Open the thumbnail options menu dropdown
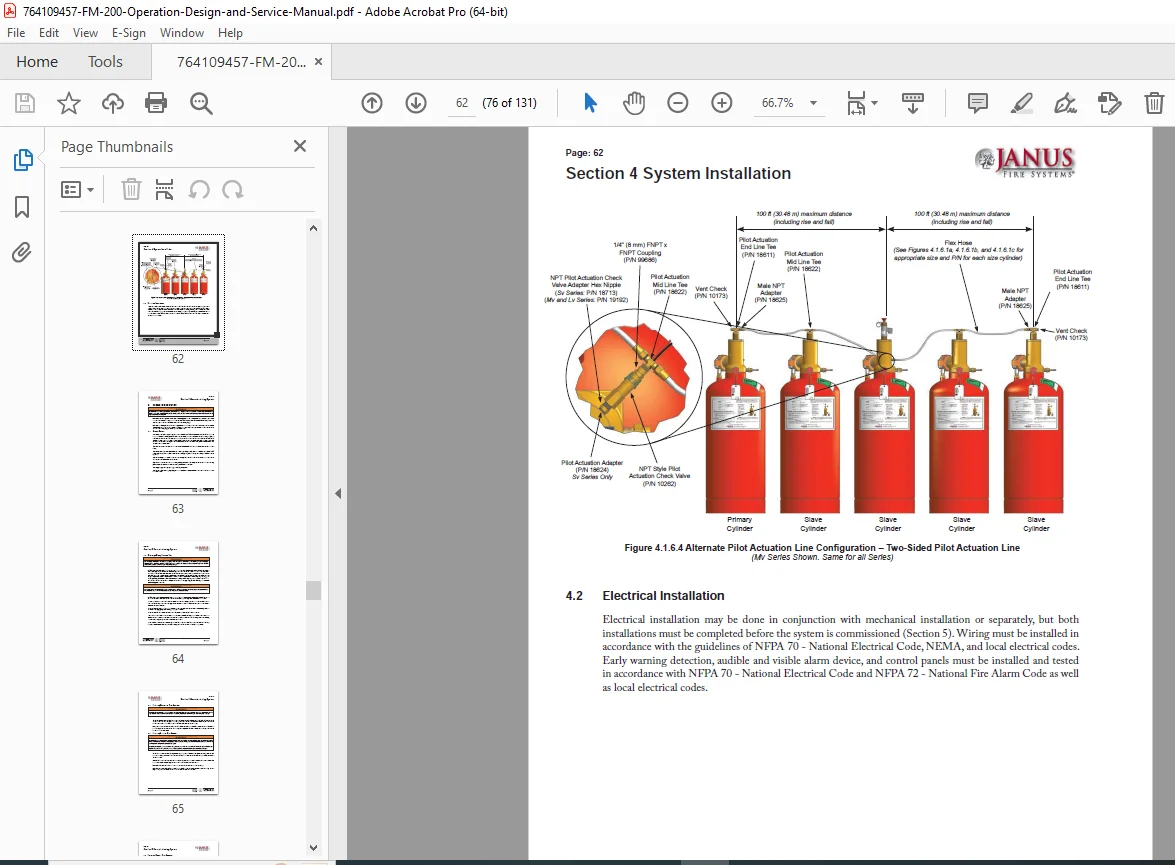 coord(77,190)
